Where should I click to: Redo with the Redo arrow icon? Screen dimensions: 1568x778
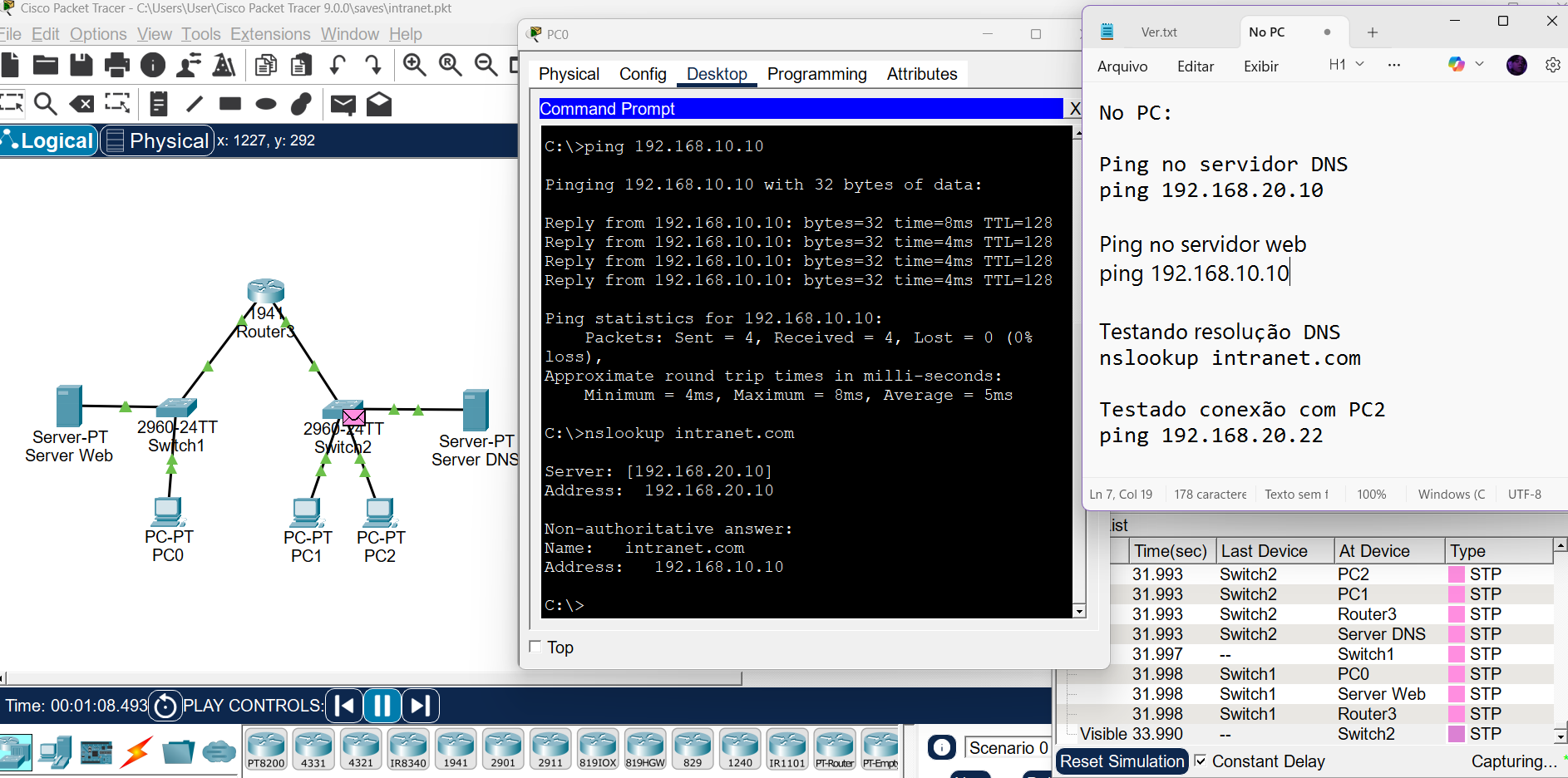click(x=373, y=65)
